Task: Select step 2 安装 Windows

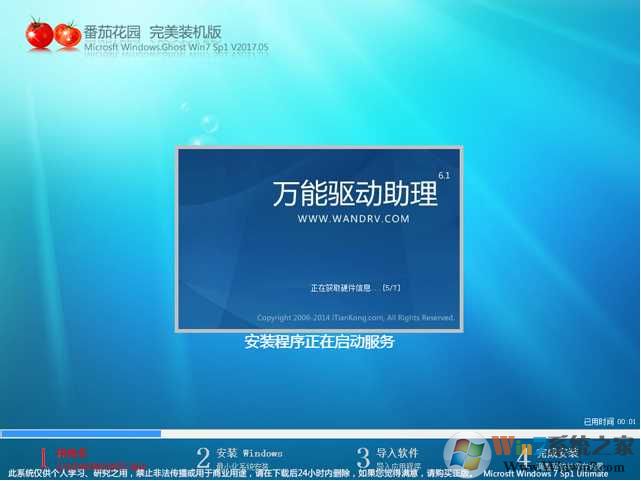Action: [x=239, y=457]
